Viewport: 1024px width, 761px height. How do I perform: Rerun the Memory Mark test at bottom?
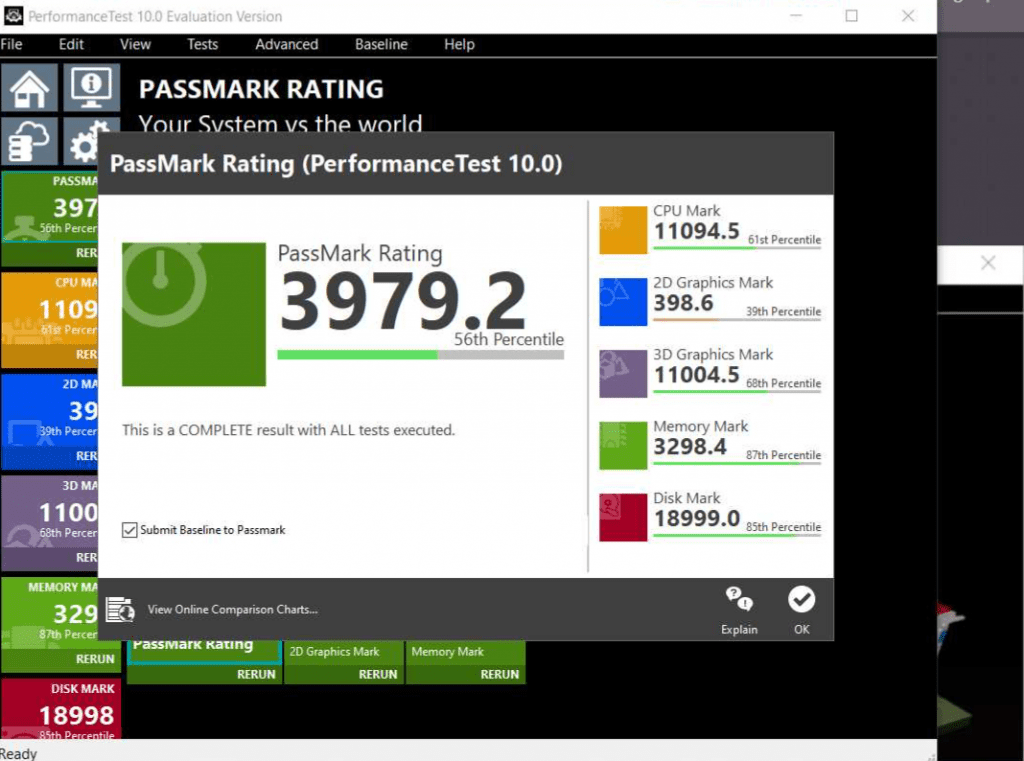click(499, 674)
